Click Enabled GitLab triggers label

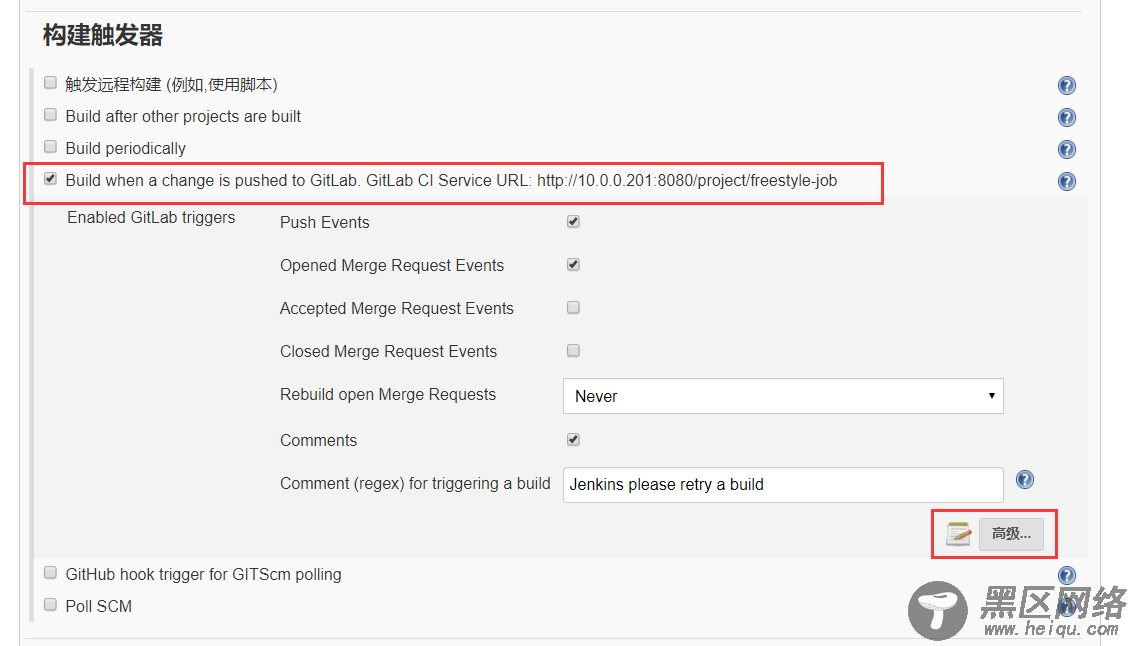[x=151, y=218]
